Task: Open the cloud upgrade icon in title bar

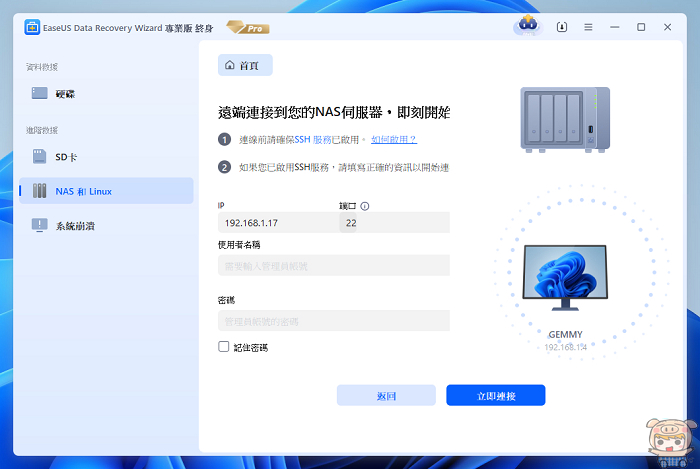Action: coord(527,27)
